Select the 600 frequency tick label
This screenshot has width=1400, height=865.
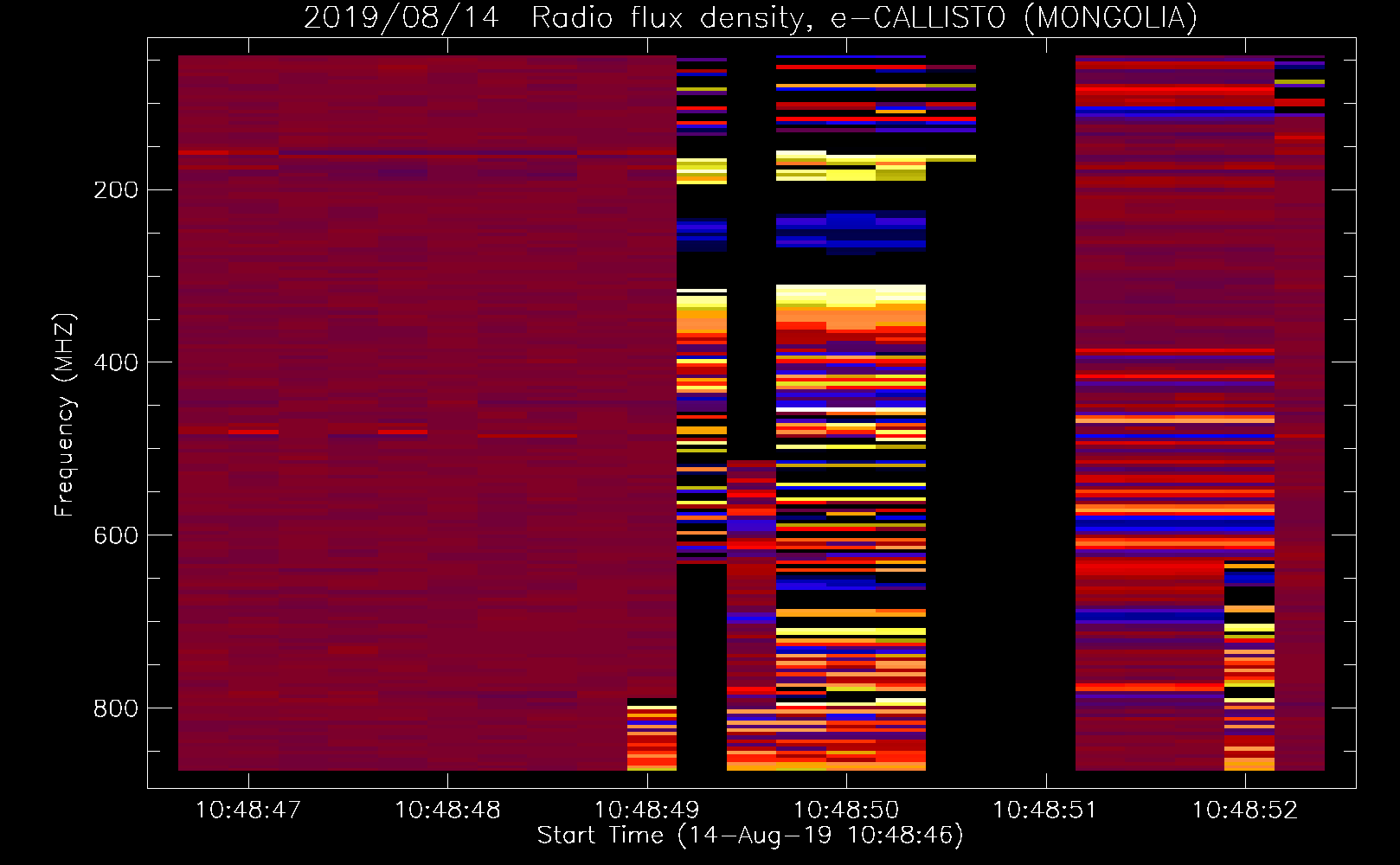[116, 536]
